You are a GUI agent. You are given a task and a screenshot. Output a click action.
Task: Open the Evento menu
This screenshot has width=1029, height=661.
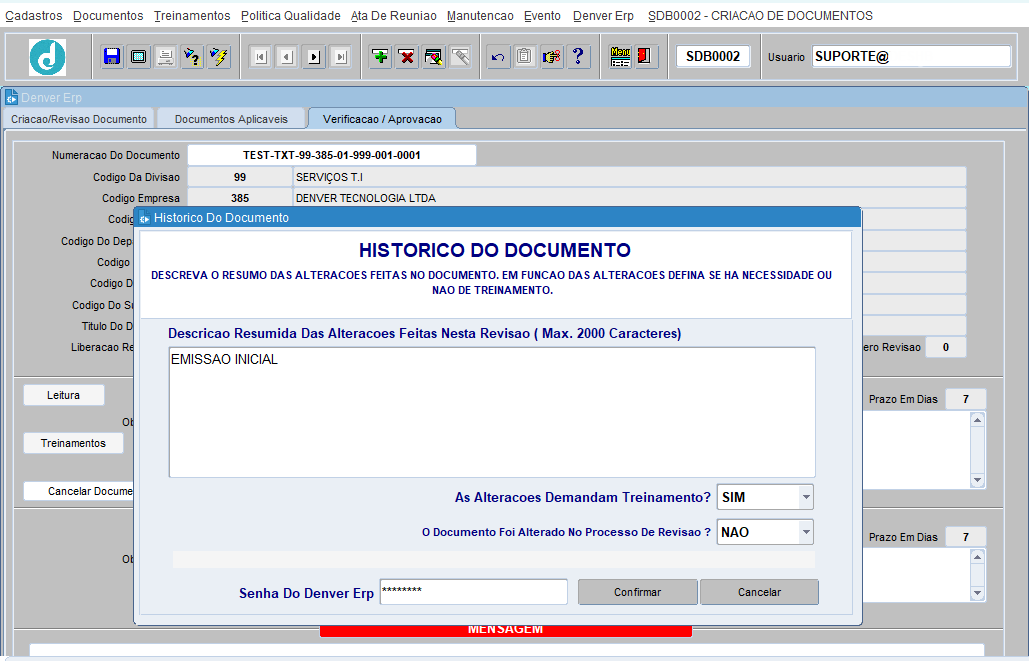pyautogui.click(x=543, y=16)
